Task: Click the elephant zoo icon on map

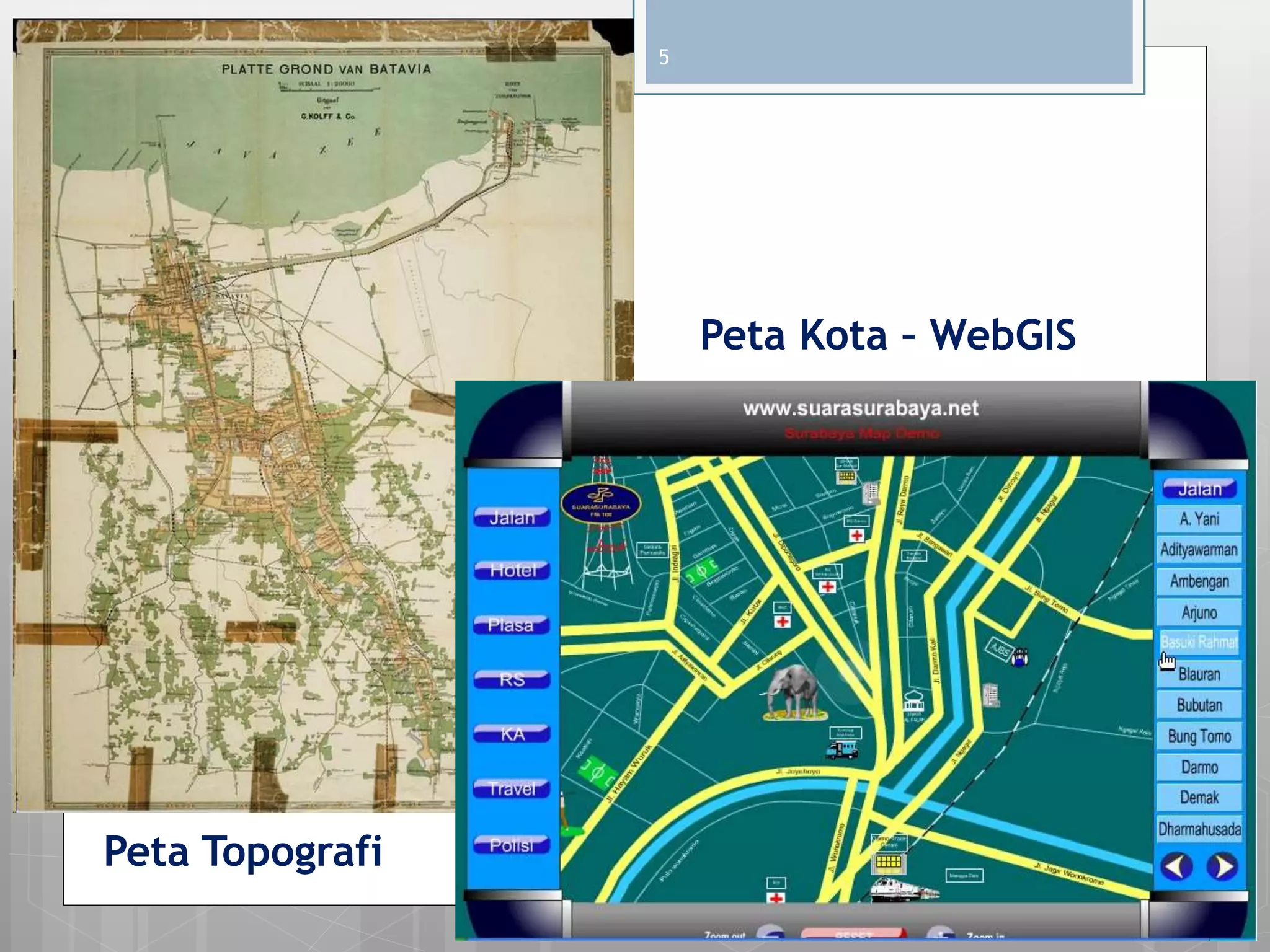Action: click(793, 693)
